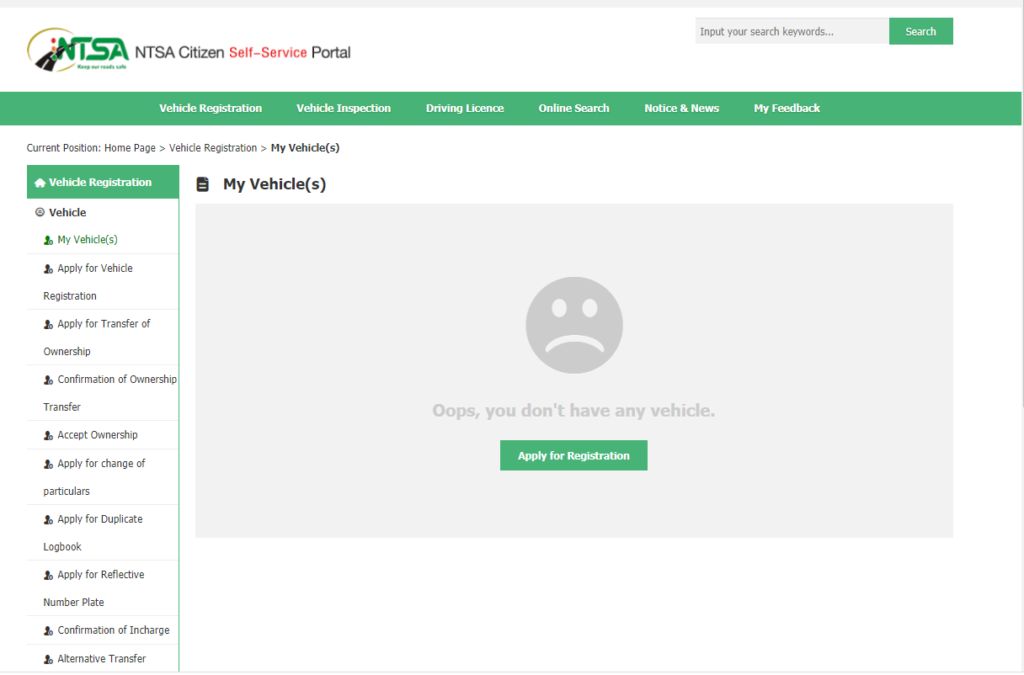Click the search keywords input field

791,32
